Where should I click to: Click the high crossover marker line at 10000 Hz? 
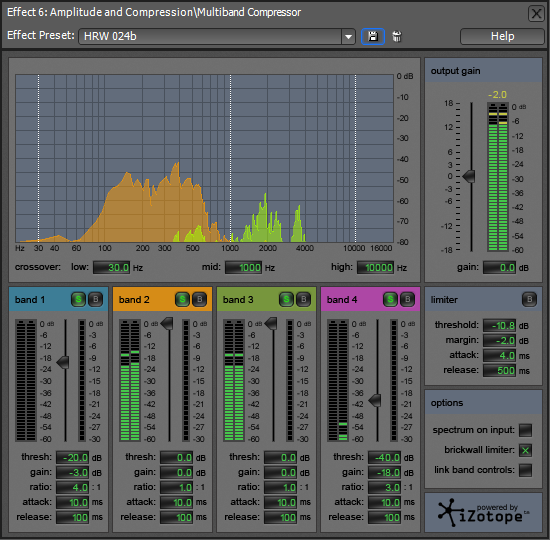coord(355,158)
